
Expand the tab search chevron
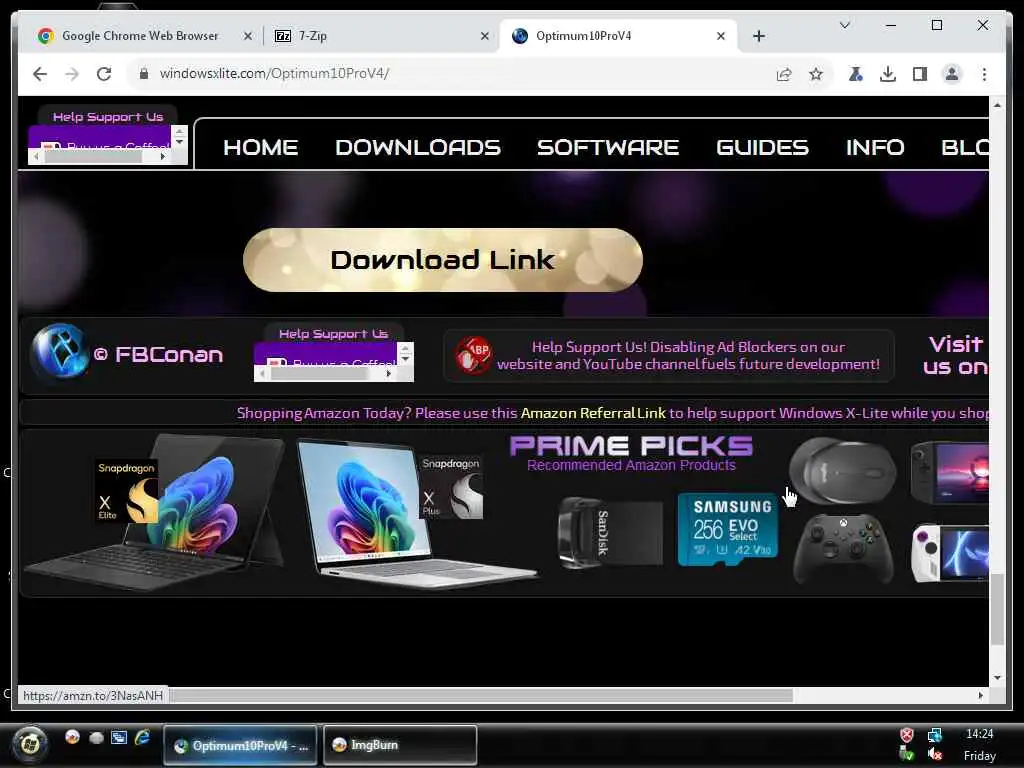(x=844, y=25)
